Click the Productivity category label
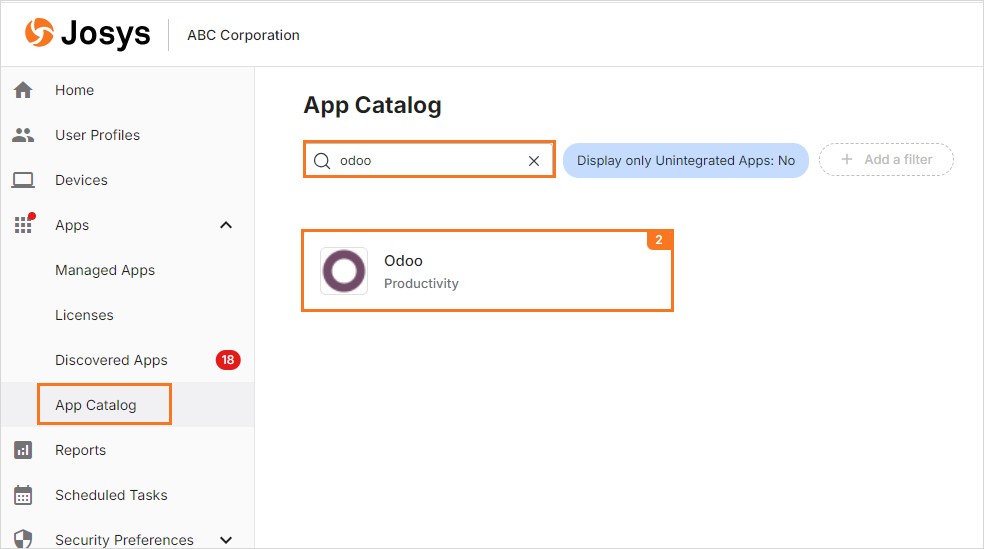Image resolution: width=984 pixels, height=549 pixels. 421,284
